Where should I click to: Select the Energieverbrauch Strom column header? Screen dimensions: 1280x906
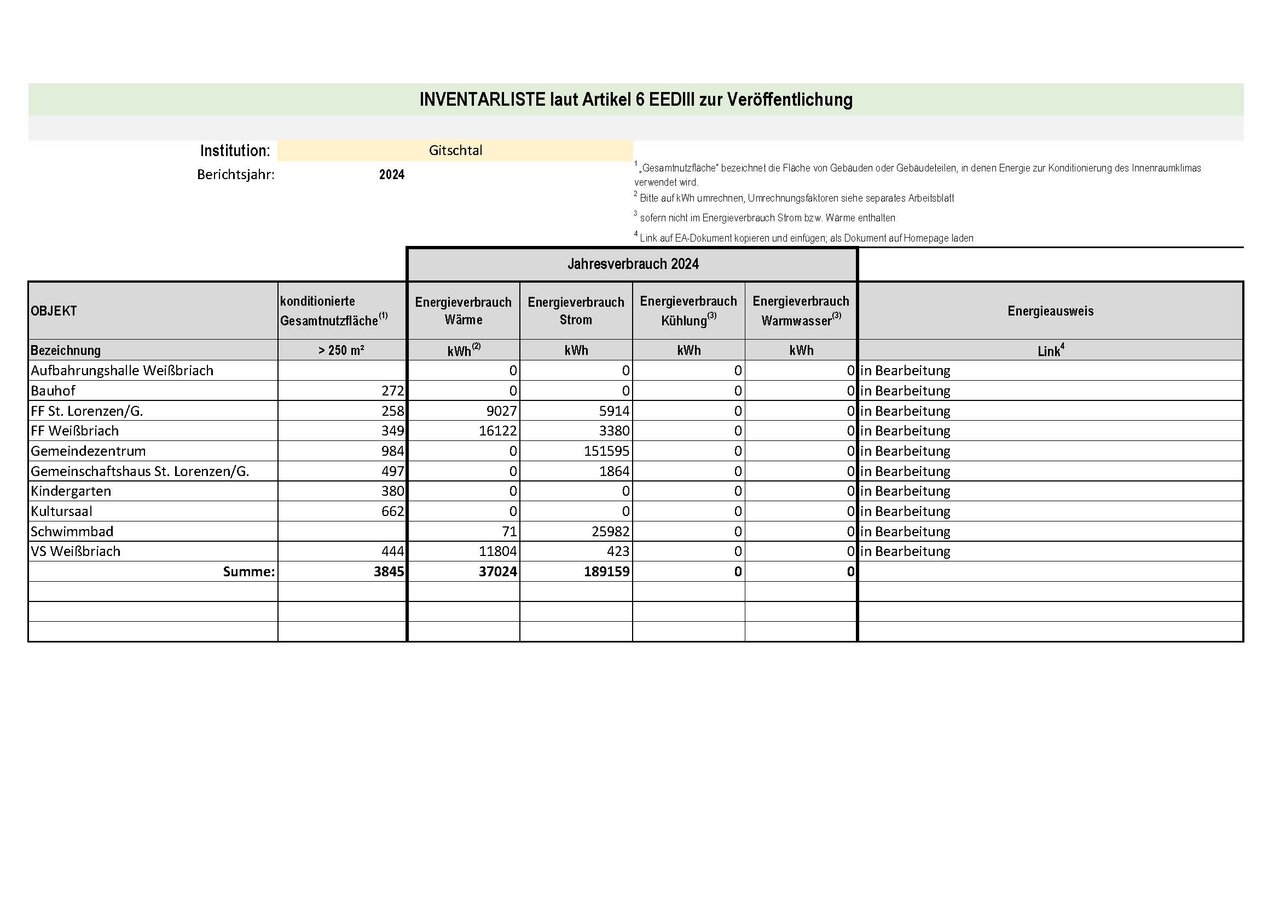576,311
